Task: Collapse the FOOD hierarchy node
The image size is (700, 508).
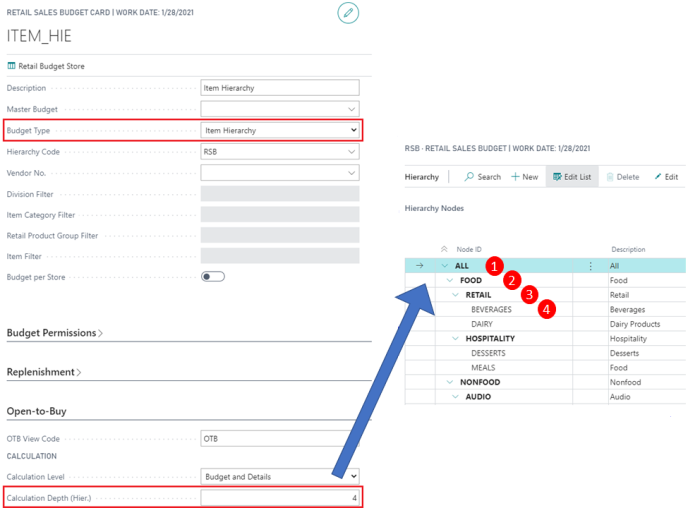Action: pos(450,280)
